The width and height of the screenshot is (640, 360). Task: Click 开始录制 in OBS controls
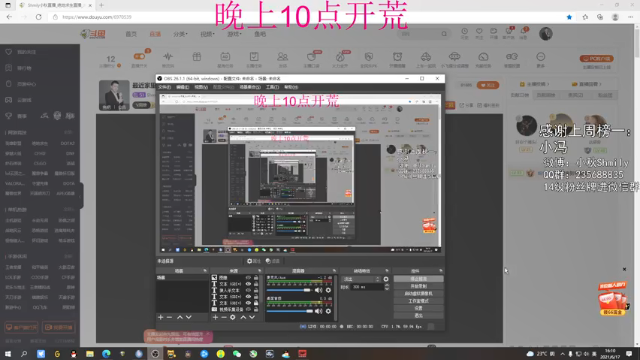(418, 286)
